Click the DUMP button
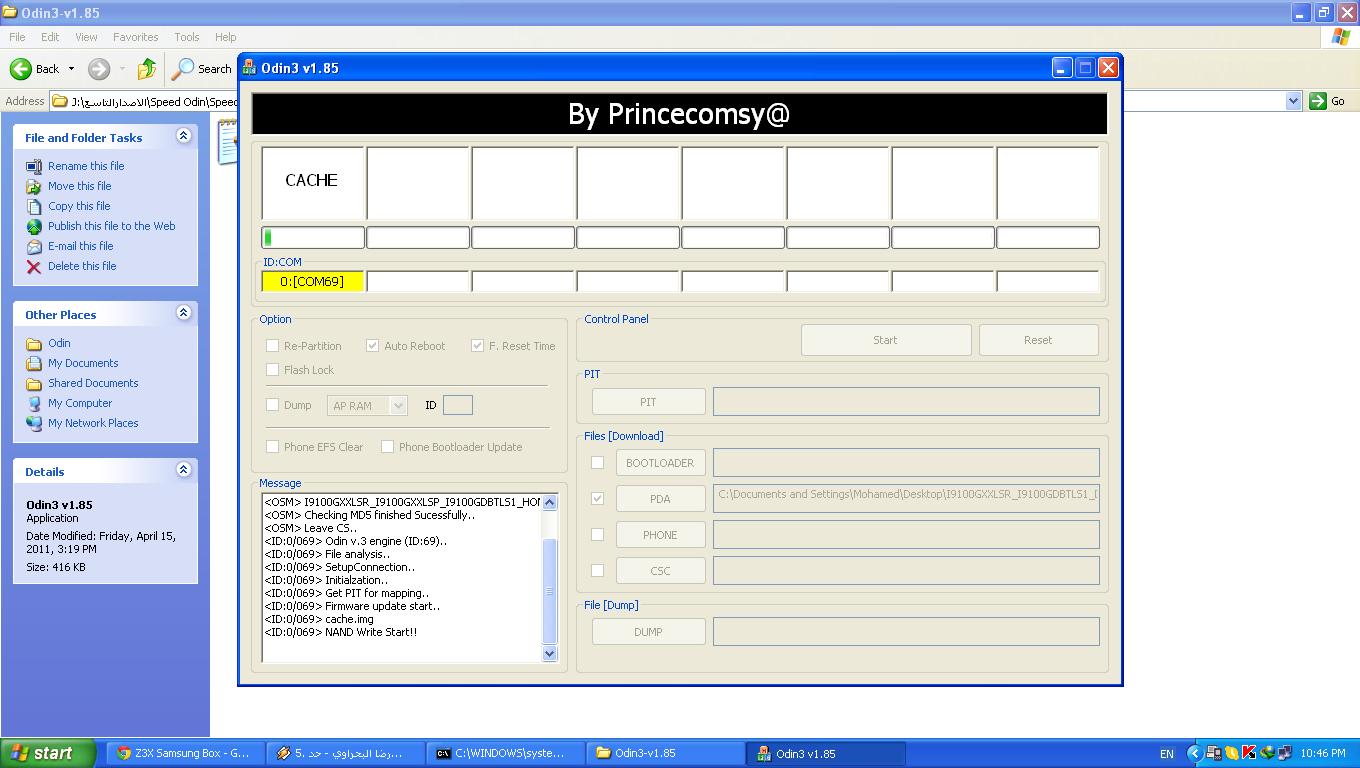 tap(648, 632)
